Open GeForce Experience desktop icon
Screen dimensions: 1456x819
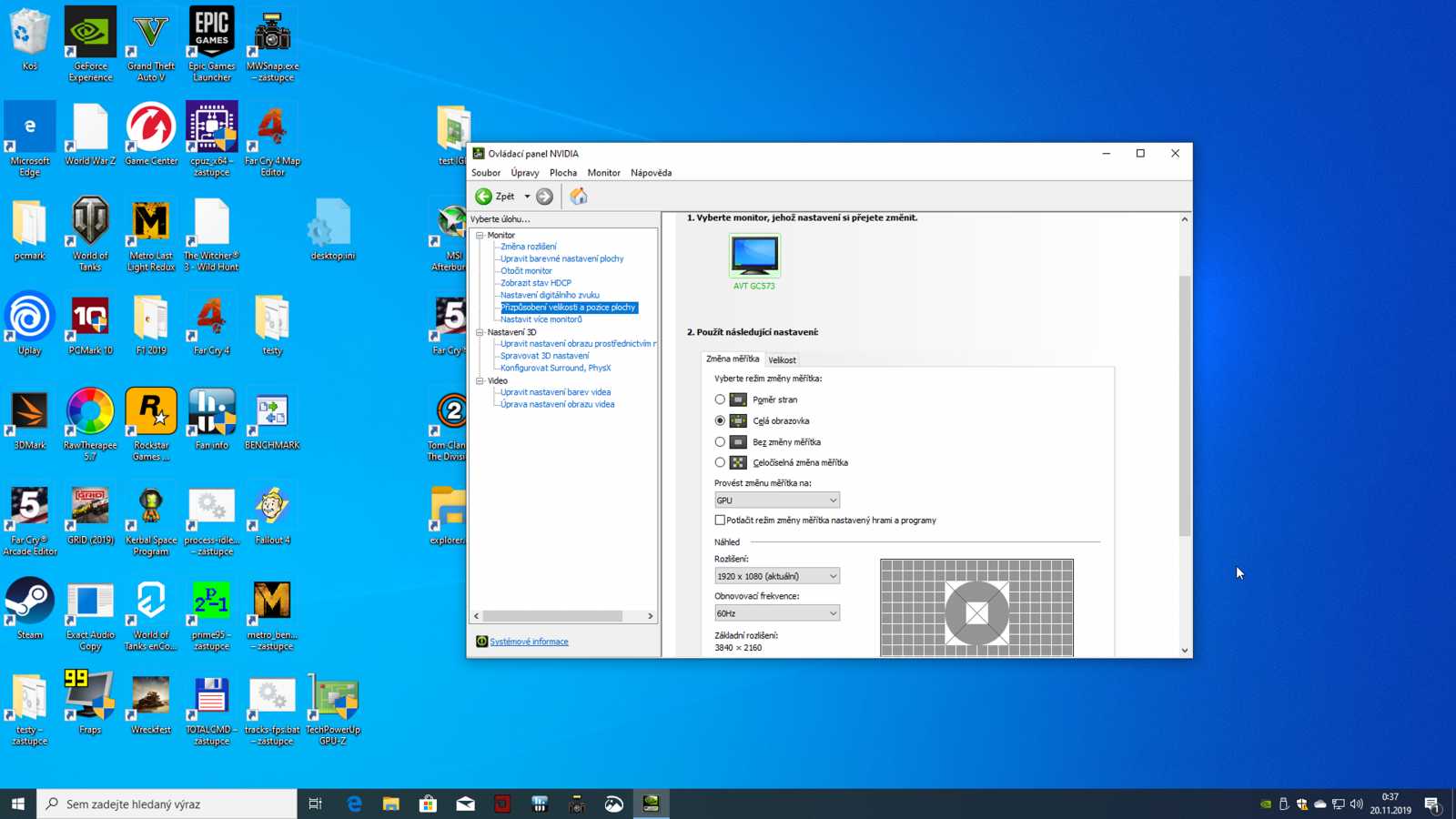coord(90,44)
